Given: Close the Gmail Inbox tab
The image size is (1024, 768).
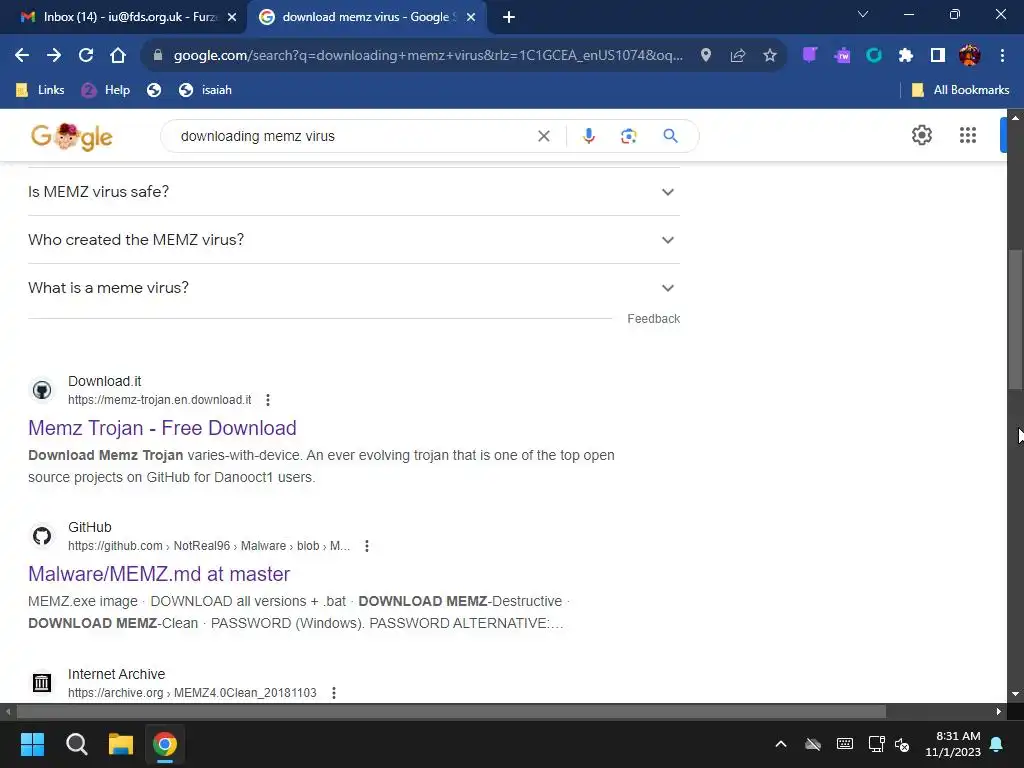Looking at the screenshot, I should pos(232,17).
